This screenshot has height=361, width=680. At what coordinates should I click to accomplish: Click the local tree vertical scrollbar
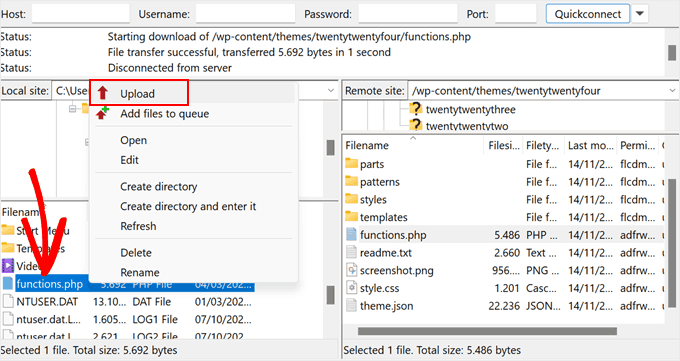[330, 148]
